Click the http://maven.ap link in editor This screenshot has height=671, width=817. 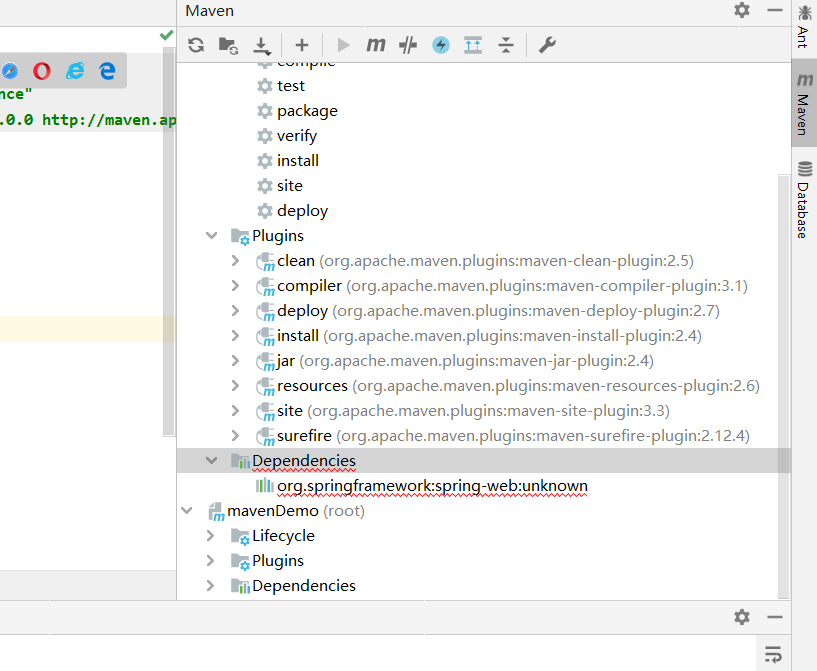(x=109, y=120)
